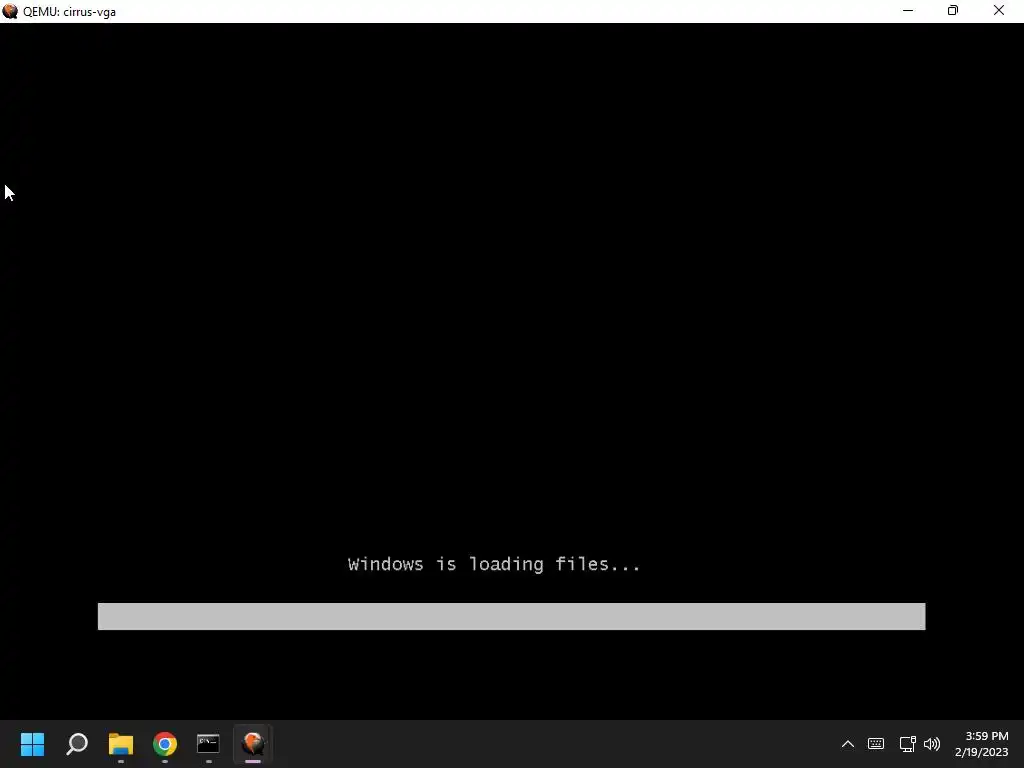Open network status tray icon
Viewport: 1024px width, 768px height.
click(x=907, y=744)
